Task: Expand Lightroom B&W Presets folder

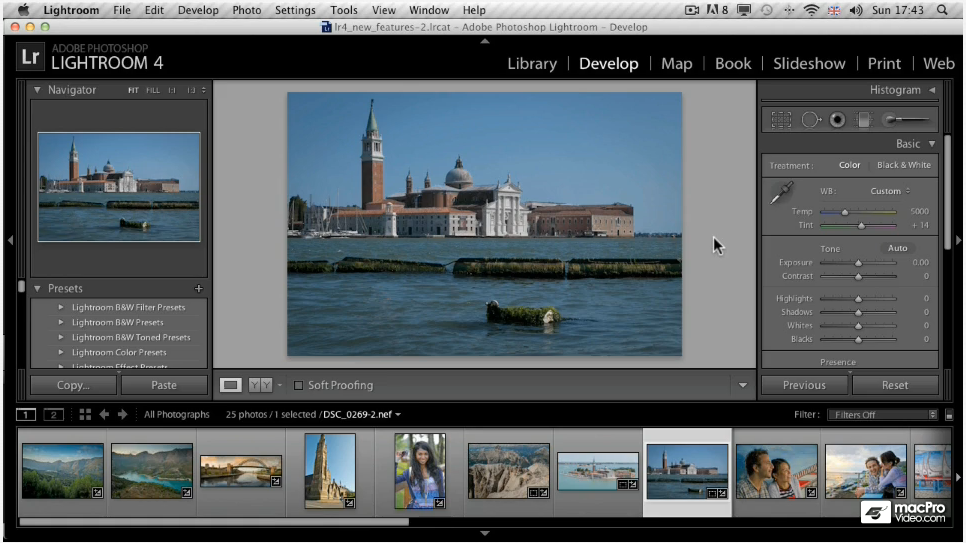Action: 61,322
